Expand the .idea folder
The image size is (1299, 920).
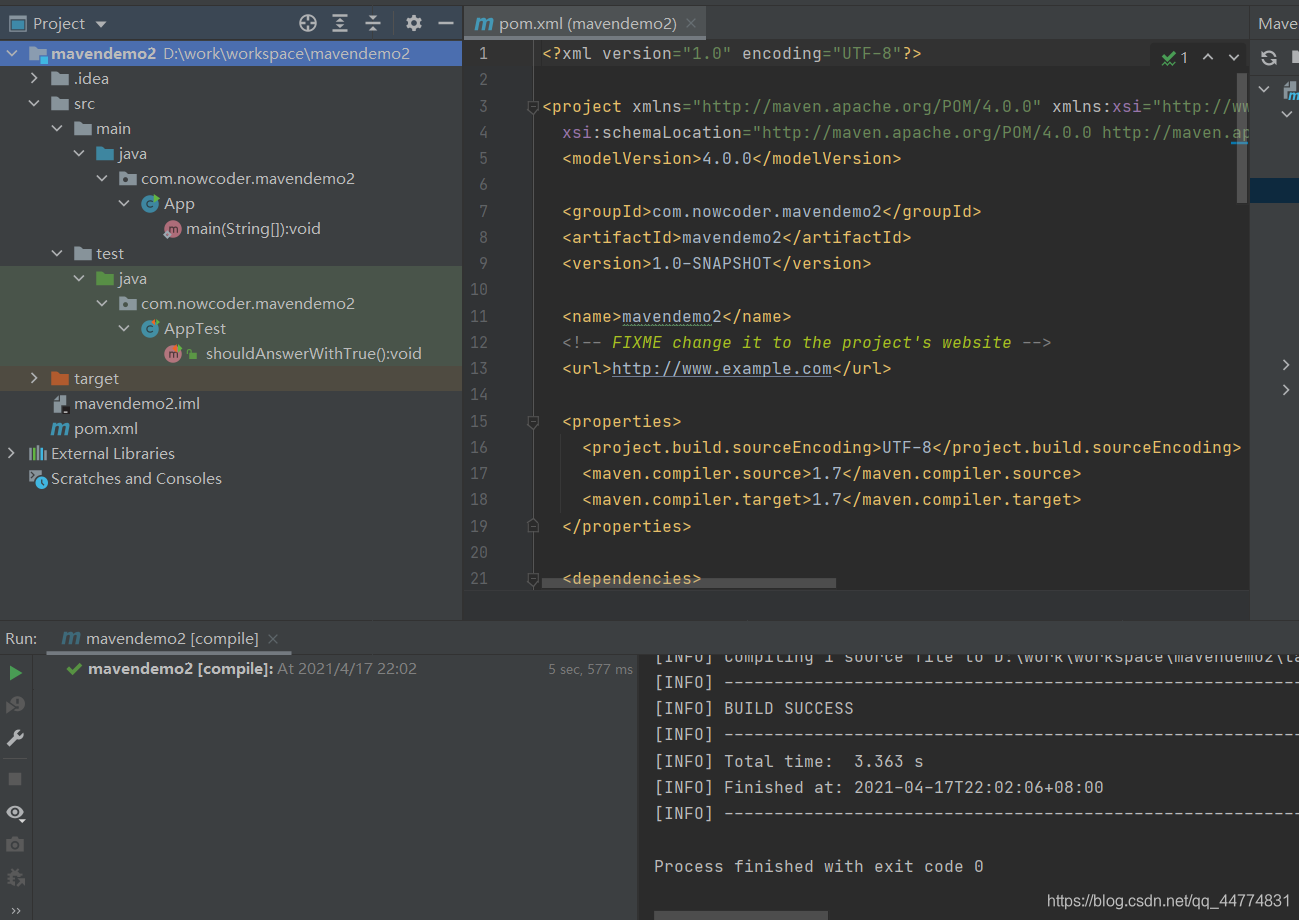(x=34, y=78)
